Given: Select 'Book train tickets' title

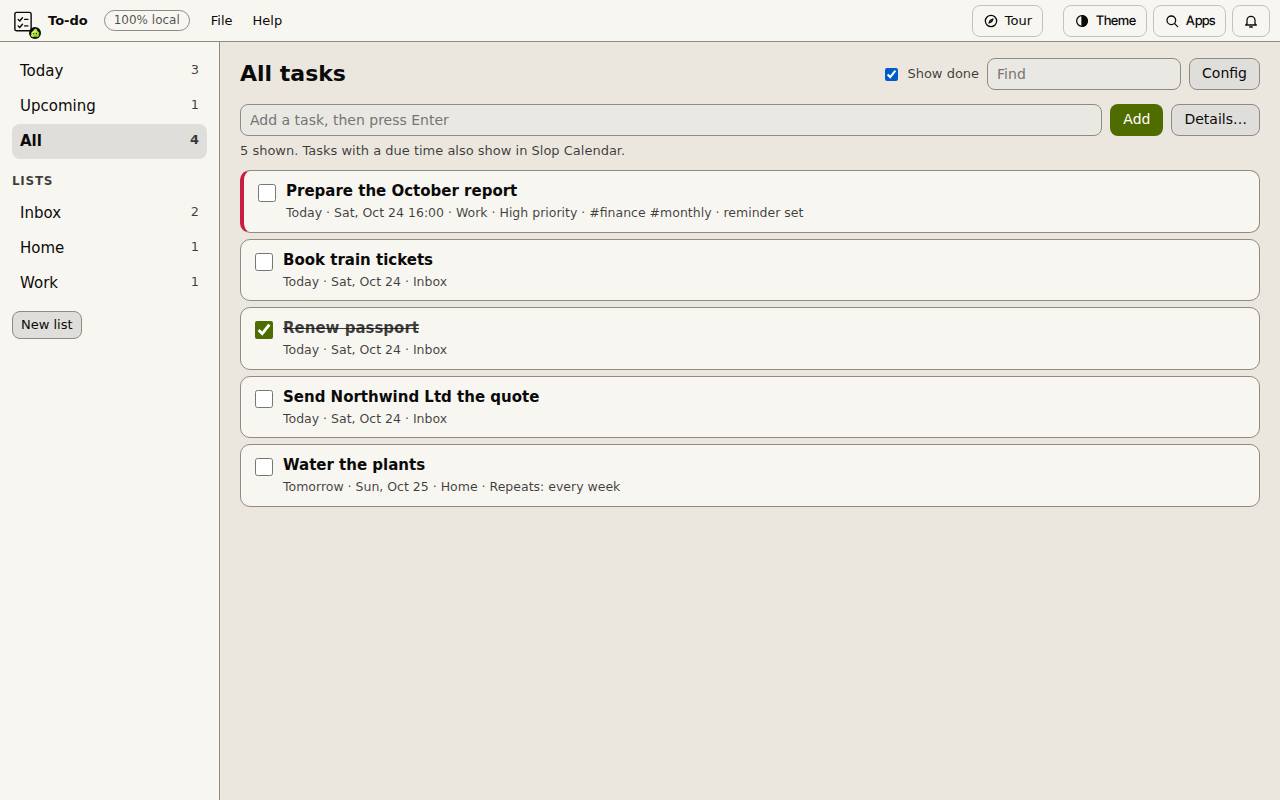Looking at the screenshot, I should [358, 260].
